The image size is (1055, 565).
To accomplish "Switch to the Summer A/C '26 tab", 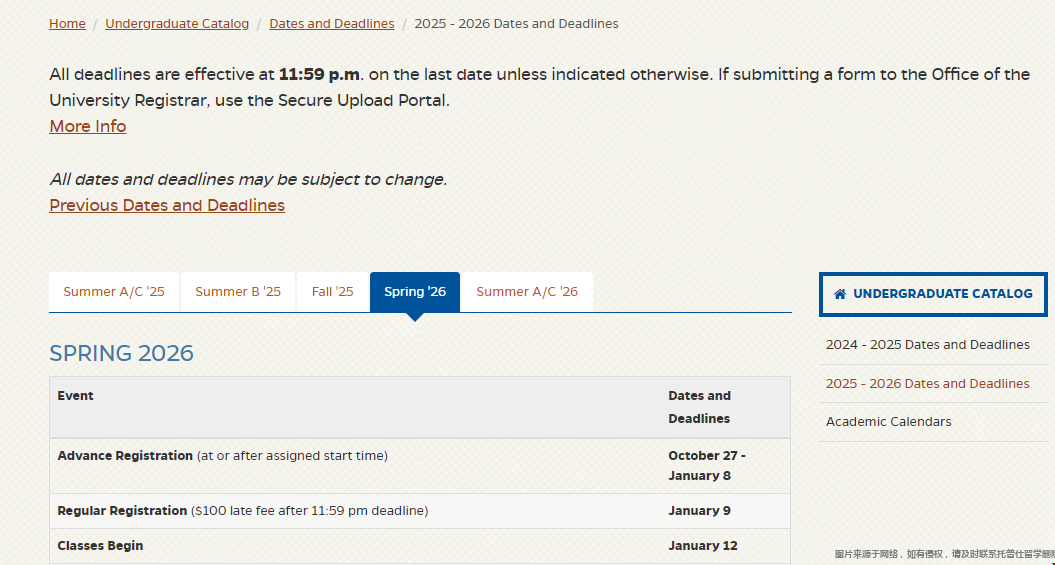I will click(527, 292).
